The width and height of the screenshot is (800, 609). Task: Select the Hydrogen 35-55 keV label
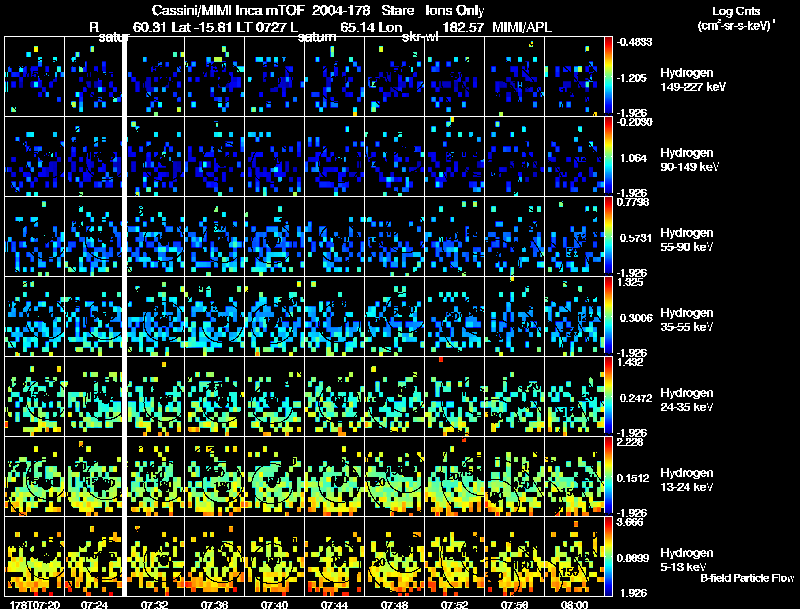point(686,320)
